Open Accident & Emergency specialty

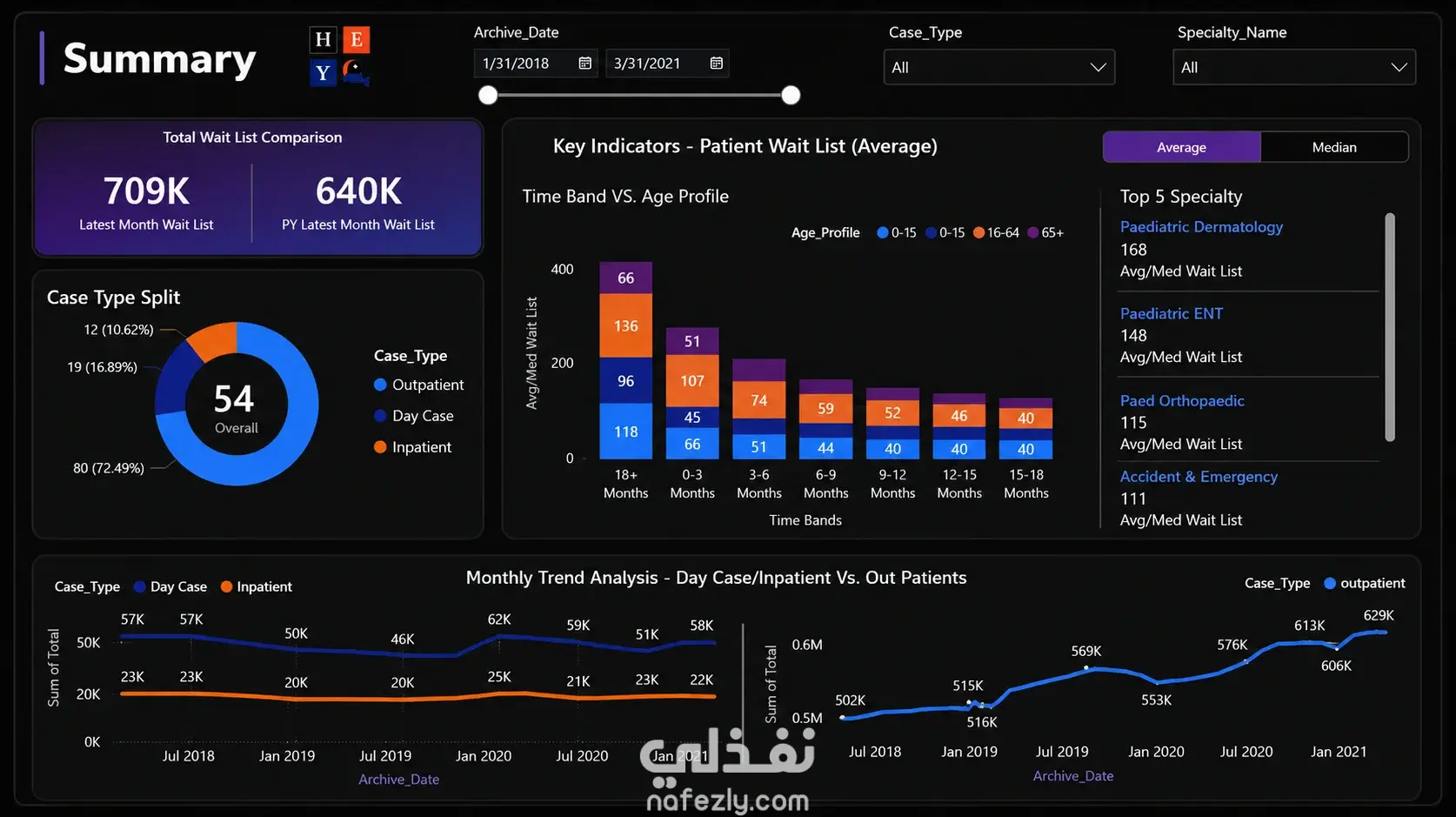point(1199,477)
